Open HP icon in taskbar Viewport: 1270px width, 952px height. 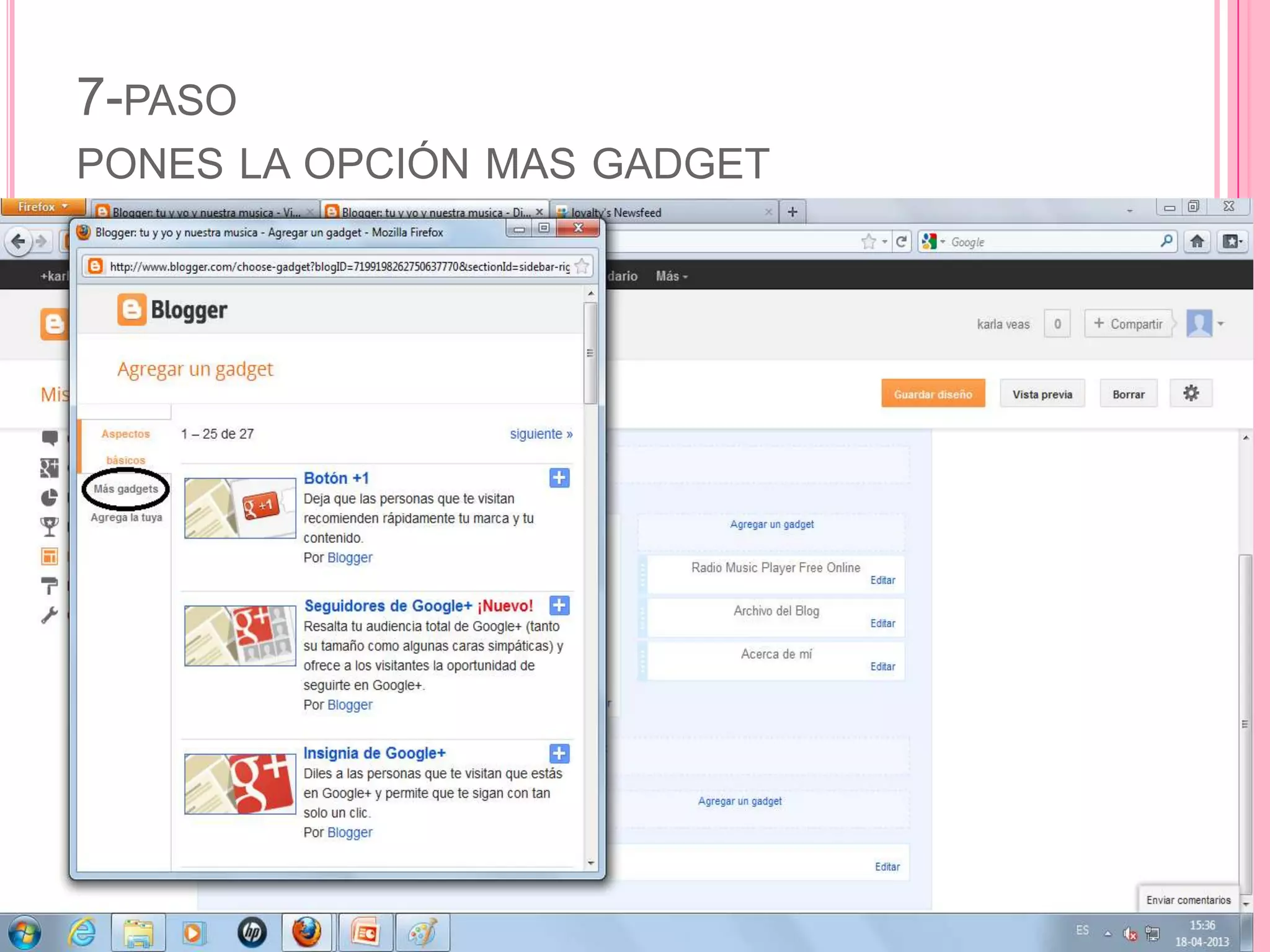[252, 932]
